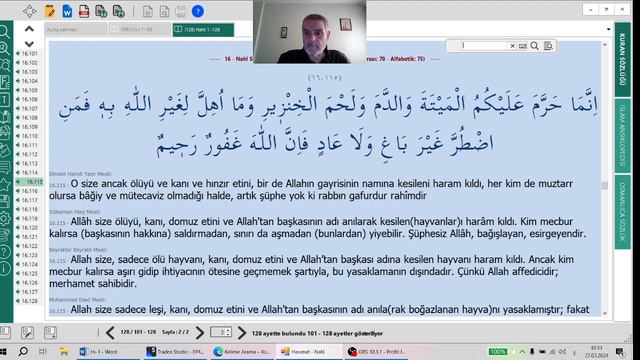Click the info icon in left sidebar
This screenshot has height=360, width=640.
[x=5, y=269]
